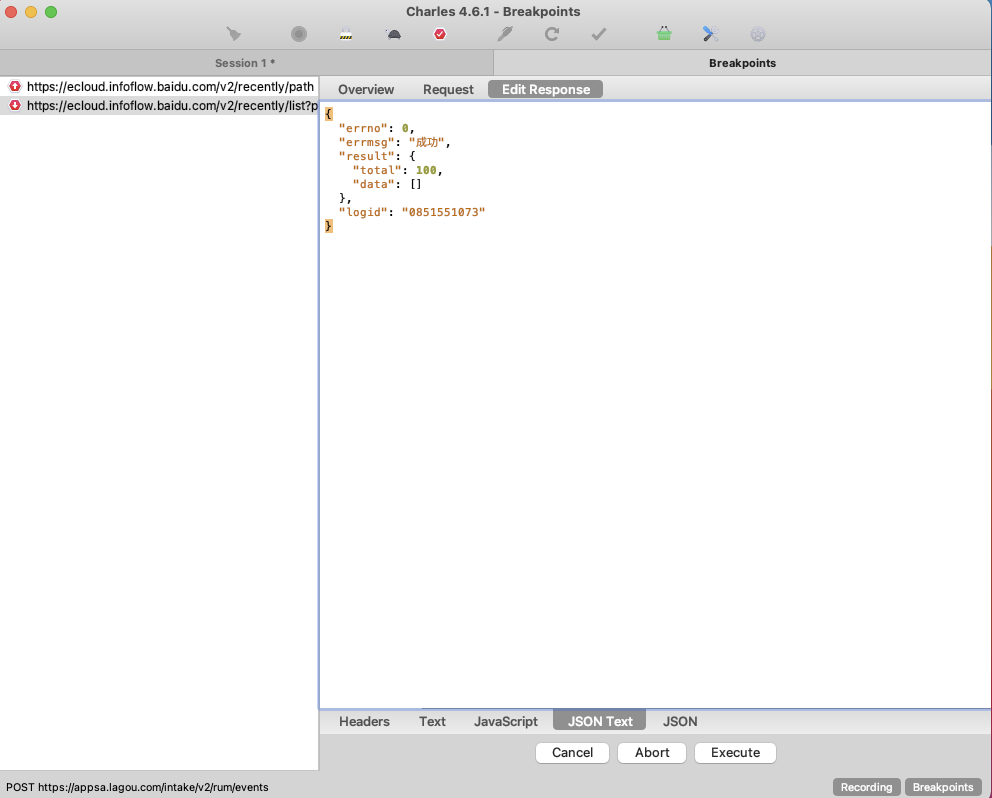Click the Recording status button

point(866,787)
